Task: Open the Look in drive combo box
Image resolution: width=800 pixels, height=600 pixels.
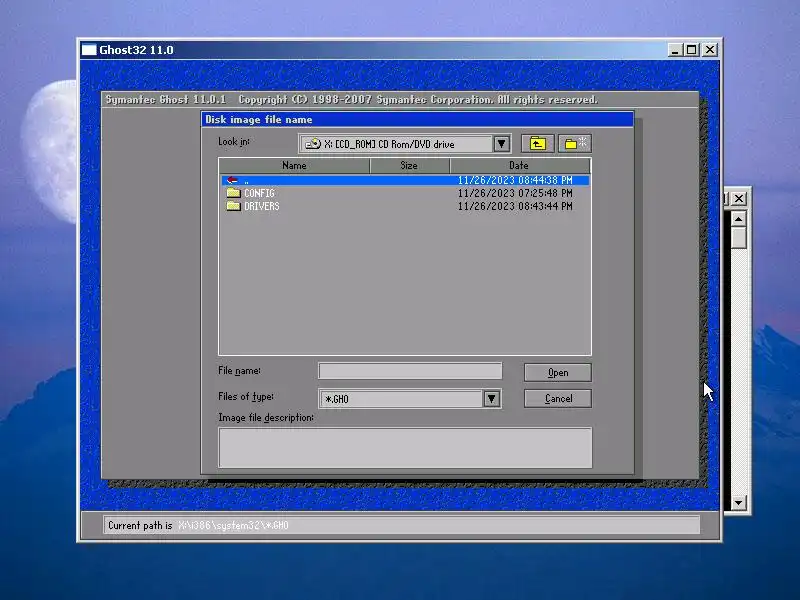Action: click(x=404, y=144)
